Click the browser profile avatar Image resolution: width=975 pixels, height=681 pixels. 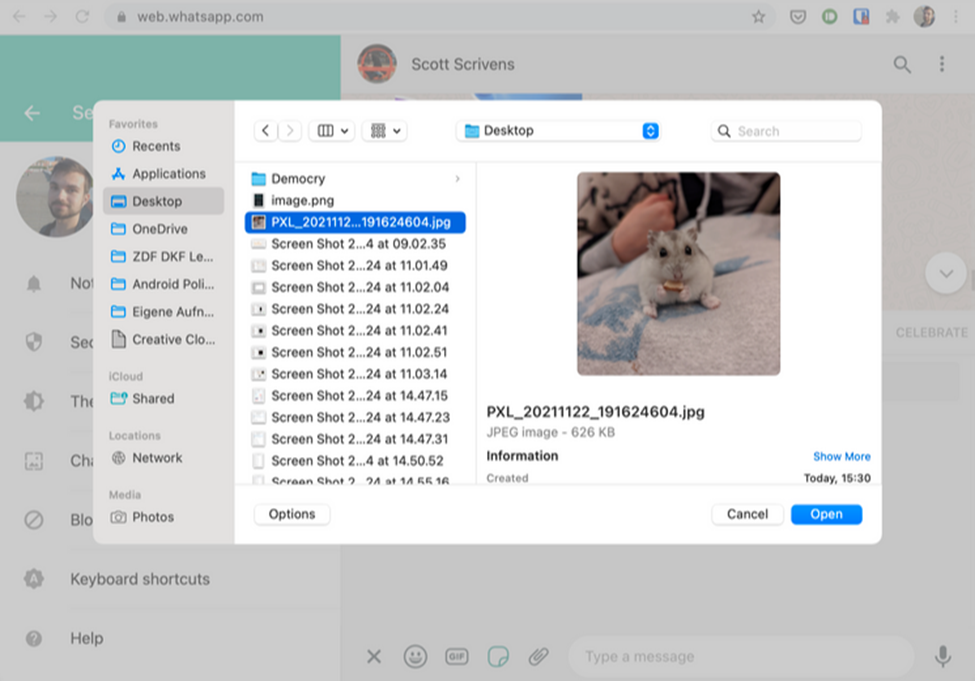point(924,17)
